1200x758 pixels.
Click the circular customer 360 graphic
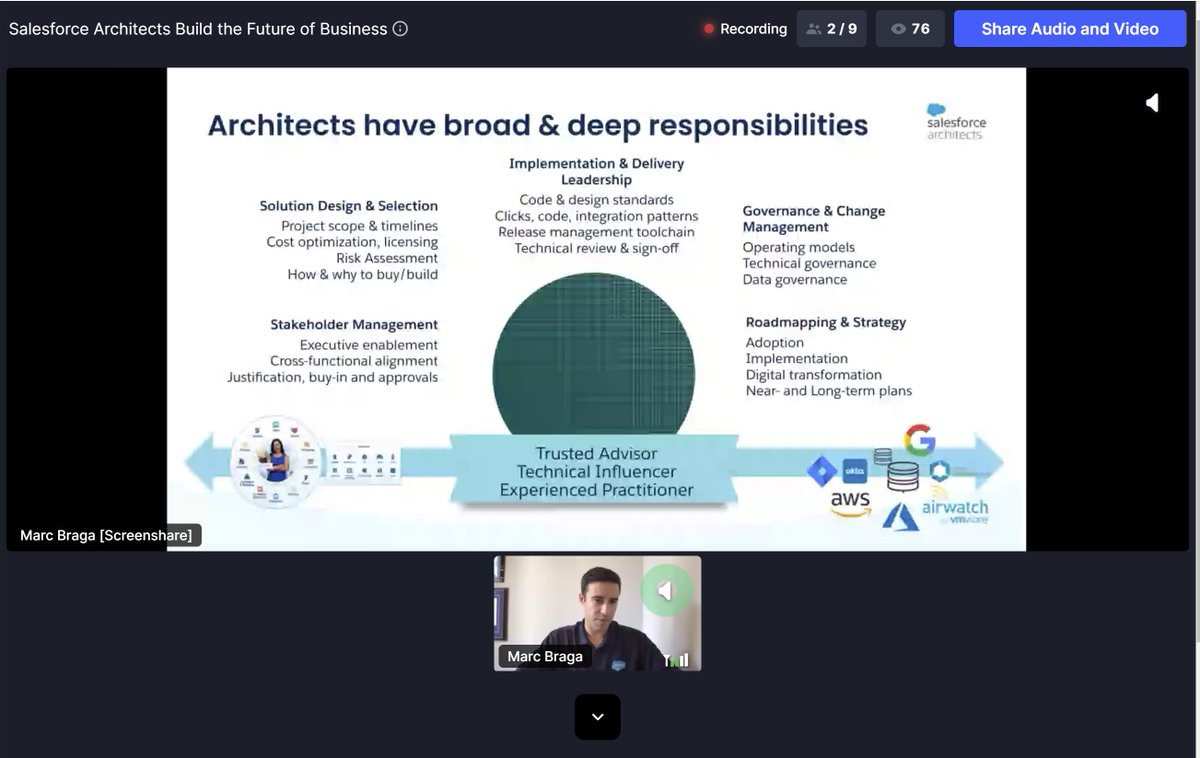[274, 462]
